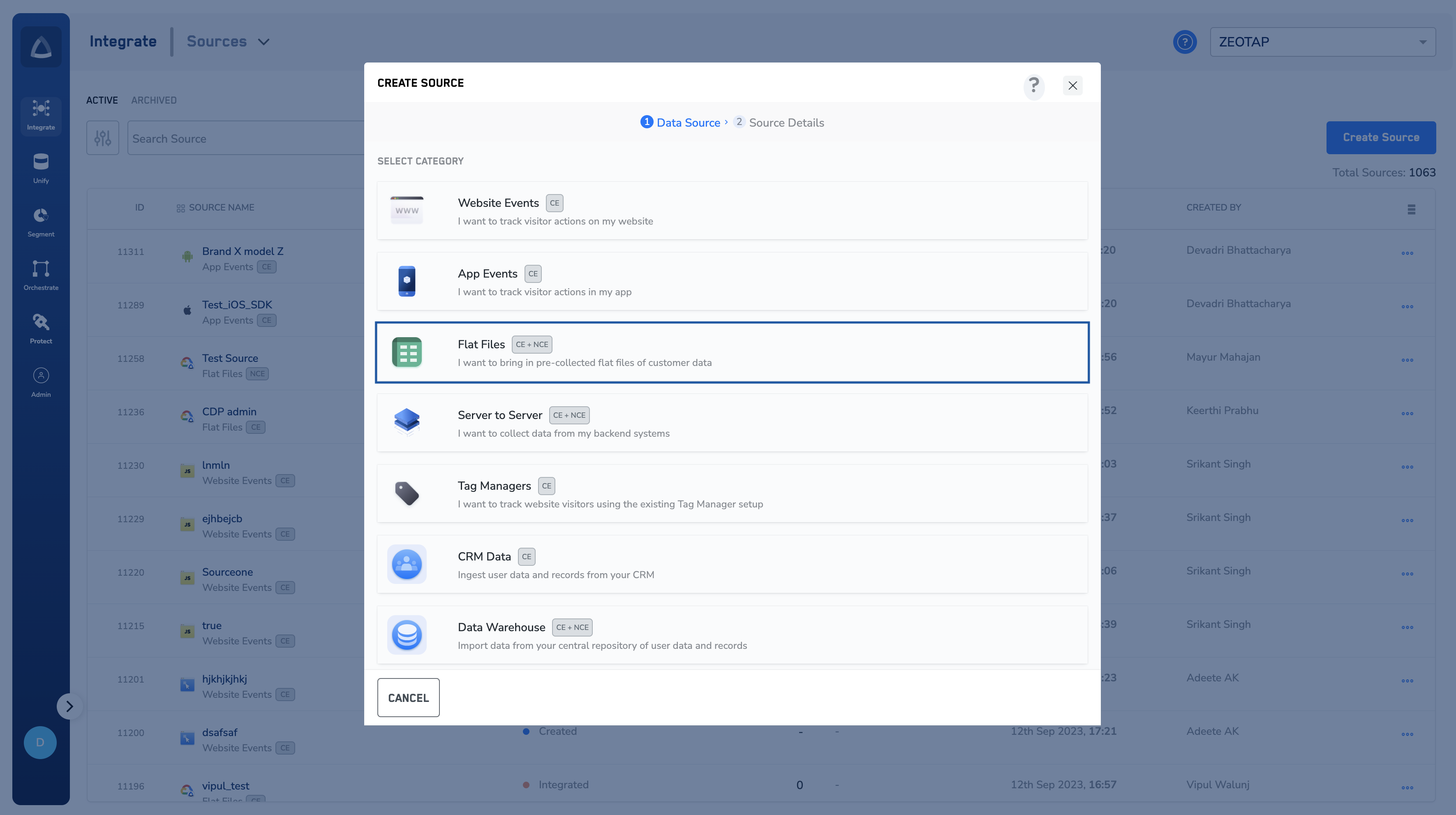Choose the Website Events category

click(732, 211)
